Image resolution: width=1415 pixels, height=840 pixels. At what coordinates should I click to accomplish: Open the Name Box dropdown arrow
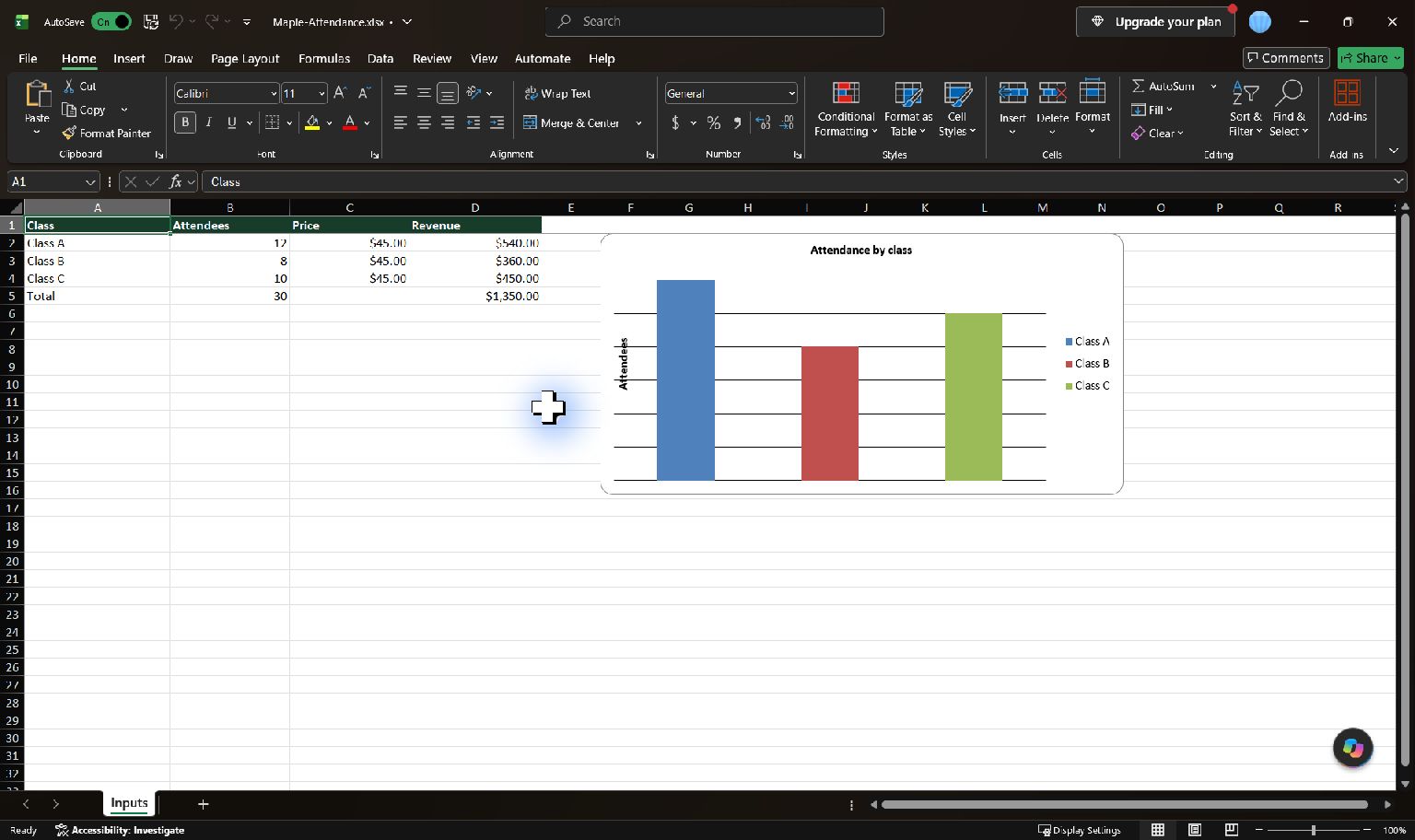pos(89,181)
